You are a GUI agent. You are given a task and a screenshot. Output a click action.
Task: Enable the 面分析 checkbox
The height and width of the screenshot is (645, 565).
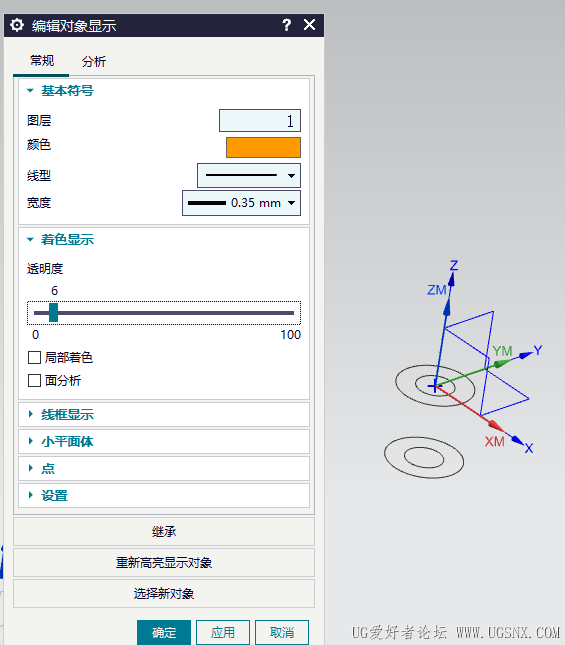pyautogui.click(x=35, y=381)
